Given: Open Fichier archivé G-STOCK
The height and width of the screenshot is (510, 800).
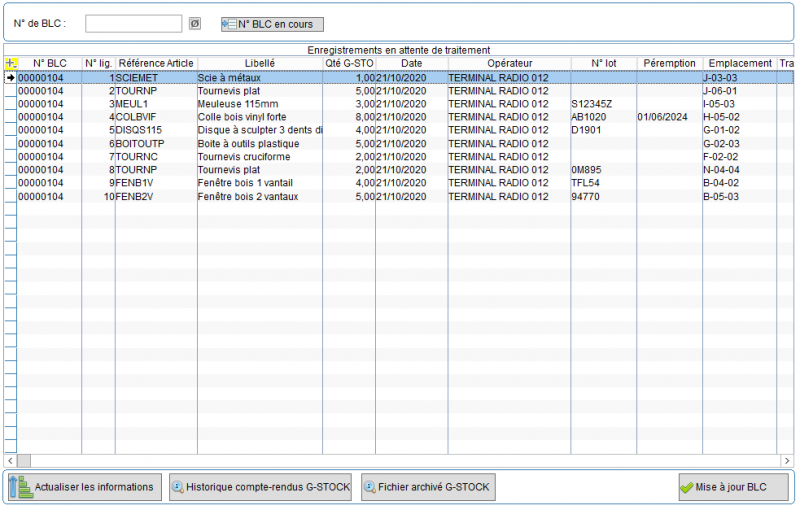Looking at the screenshot, I should pos(427,487).
